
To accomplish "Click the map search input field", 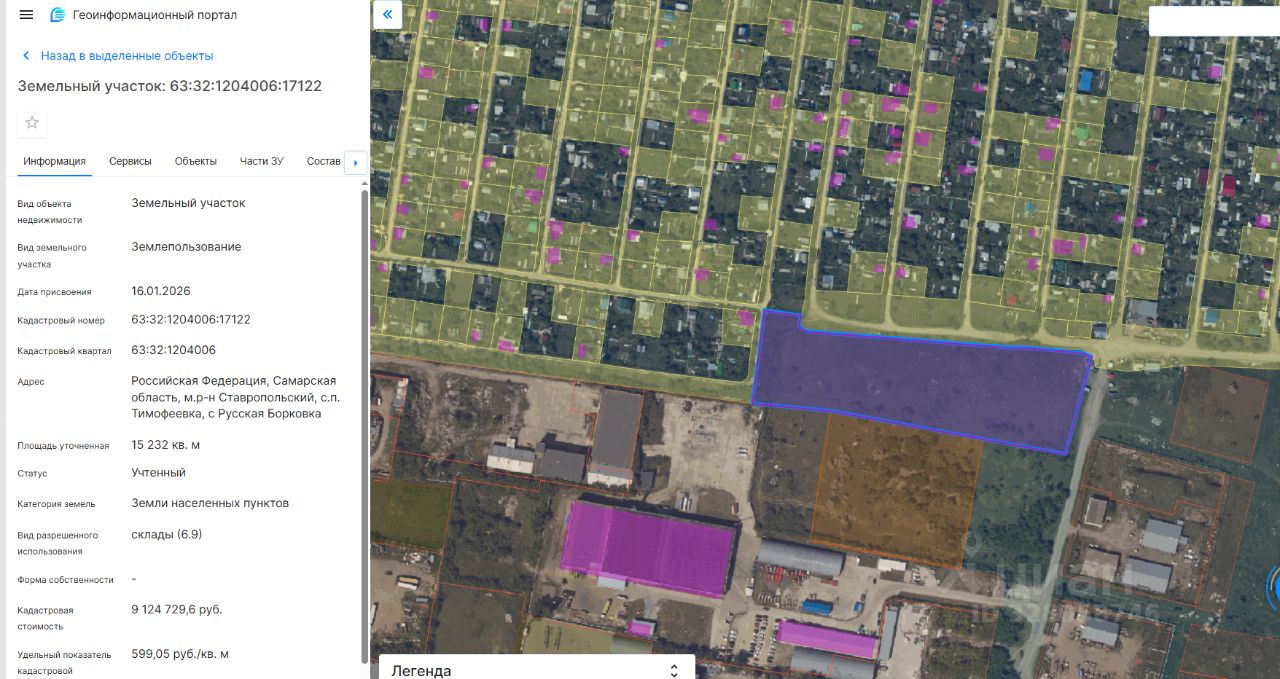I will [1214, 22].
